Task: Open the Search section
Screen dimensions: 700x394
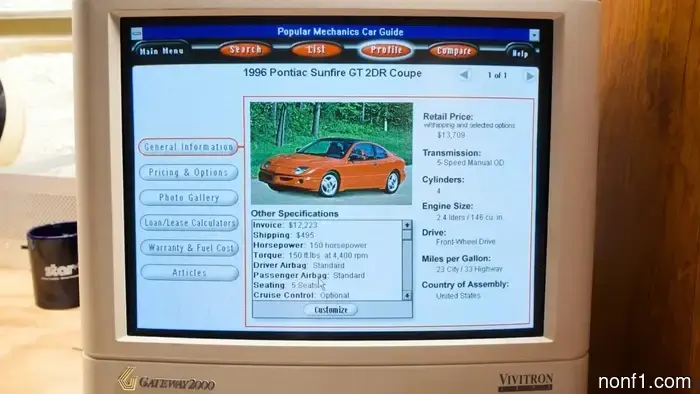Action: click(245, 50)
